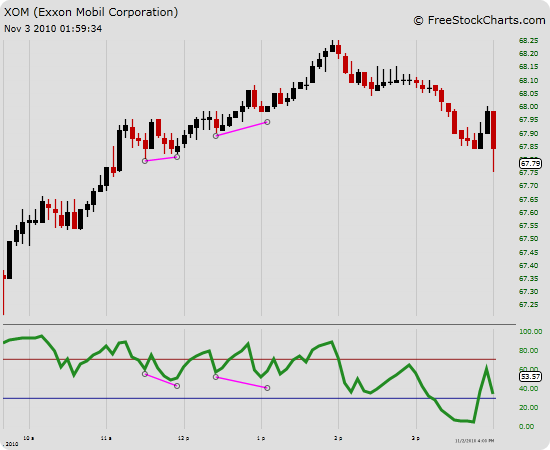Click the 11 a time axis label

pyautogui.click(x=106, y=438)
